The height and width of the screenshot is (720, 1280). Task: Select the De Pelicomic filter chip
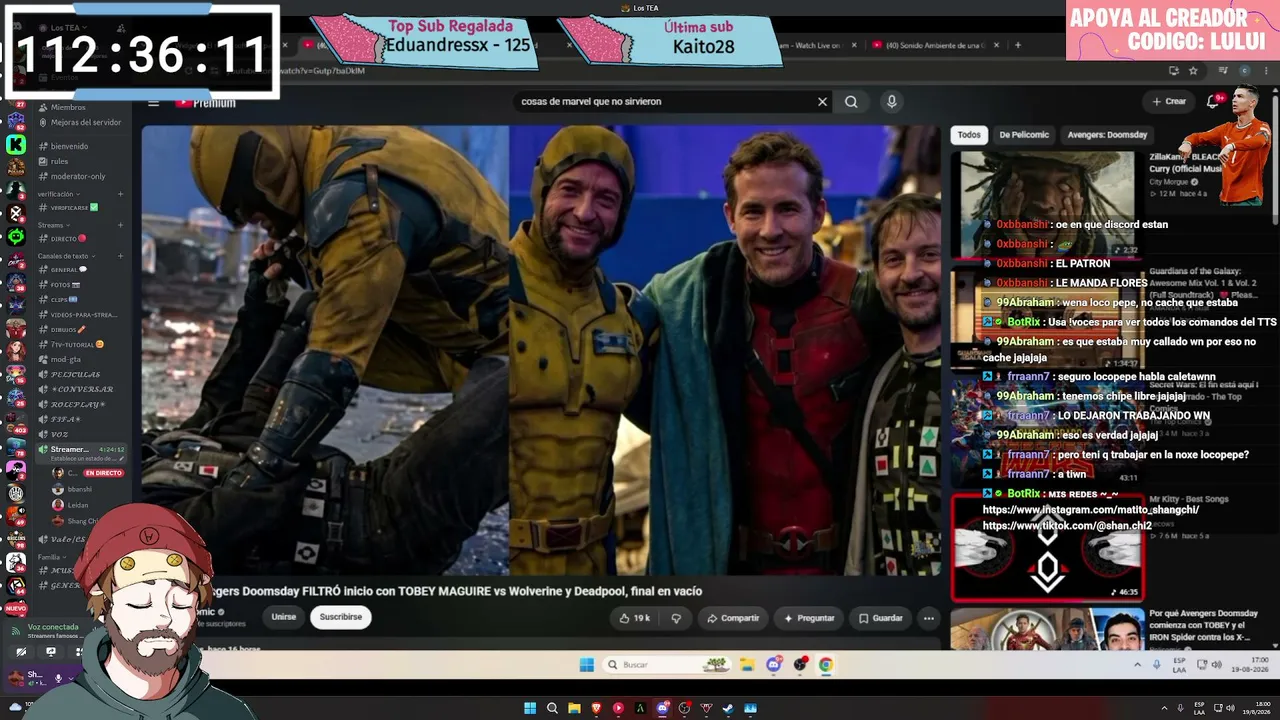(x=1024, y=135)
